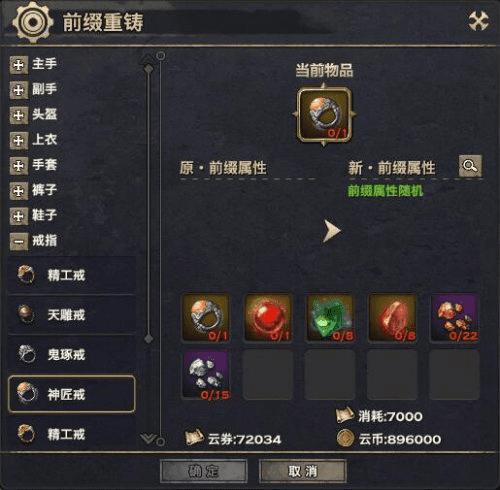Expand the 副手 category

point(19,90)
